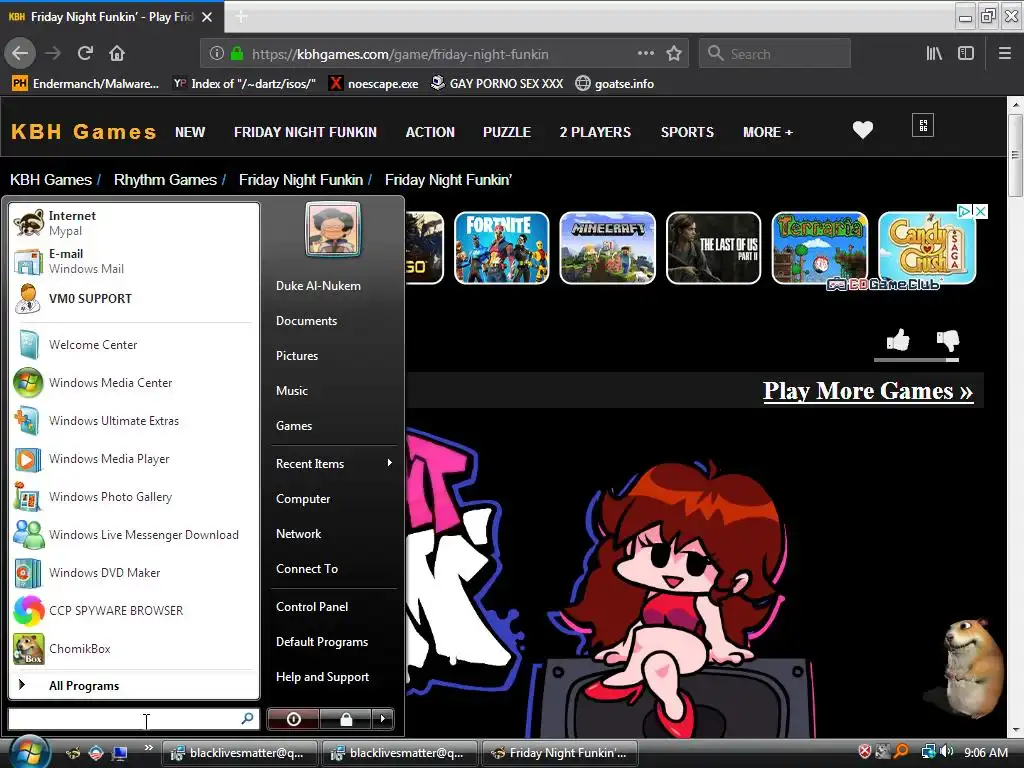Launch VM0 SUPPORT from Start menu
The image size is (1024, 768).
(x=133, y=298)
